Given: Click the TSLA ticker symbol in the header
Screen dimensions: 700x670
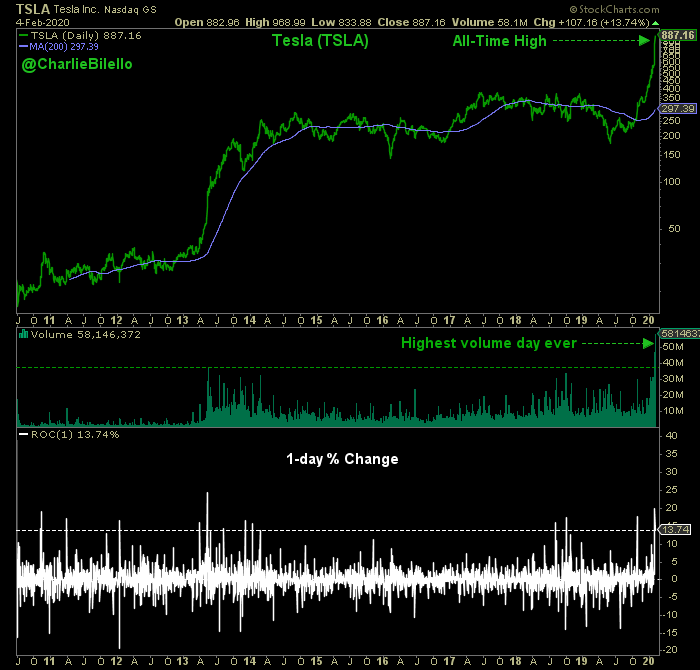Looking at the screenshot, I should (33, 9).
